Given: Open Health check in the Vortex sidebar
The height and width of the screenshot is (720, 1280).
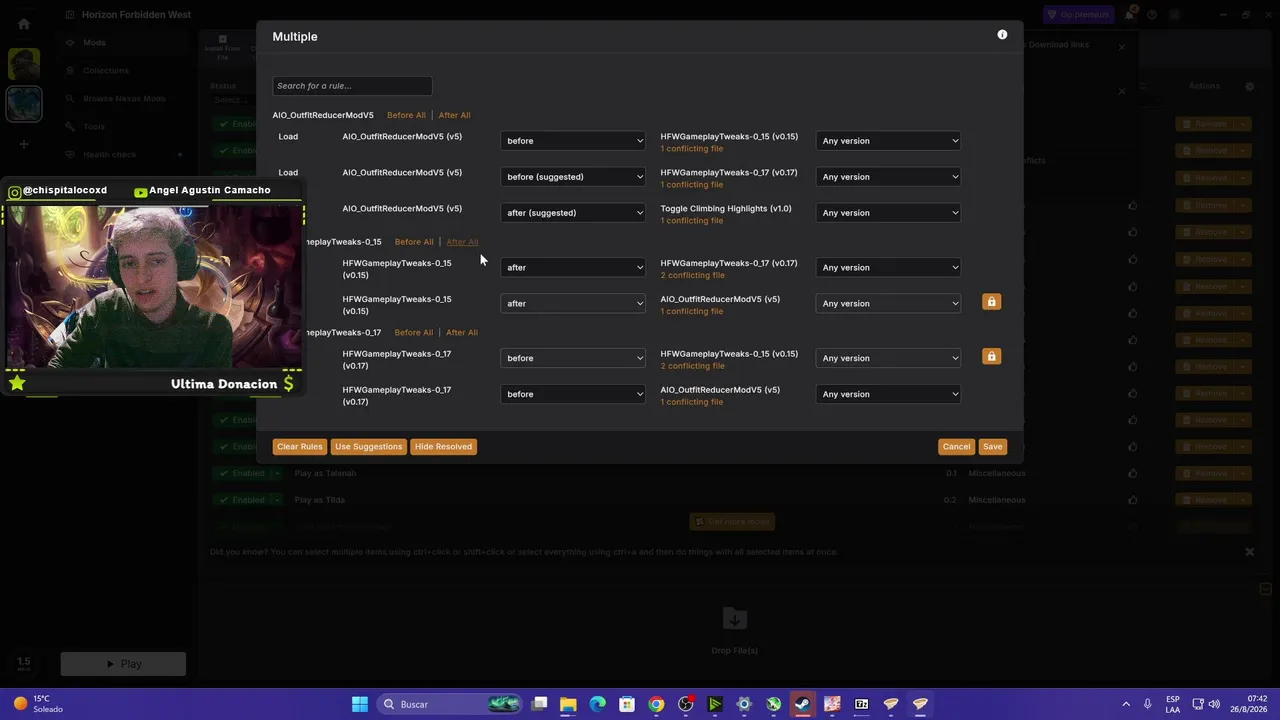Looking at the screenshot, I should 110,155.
